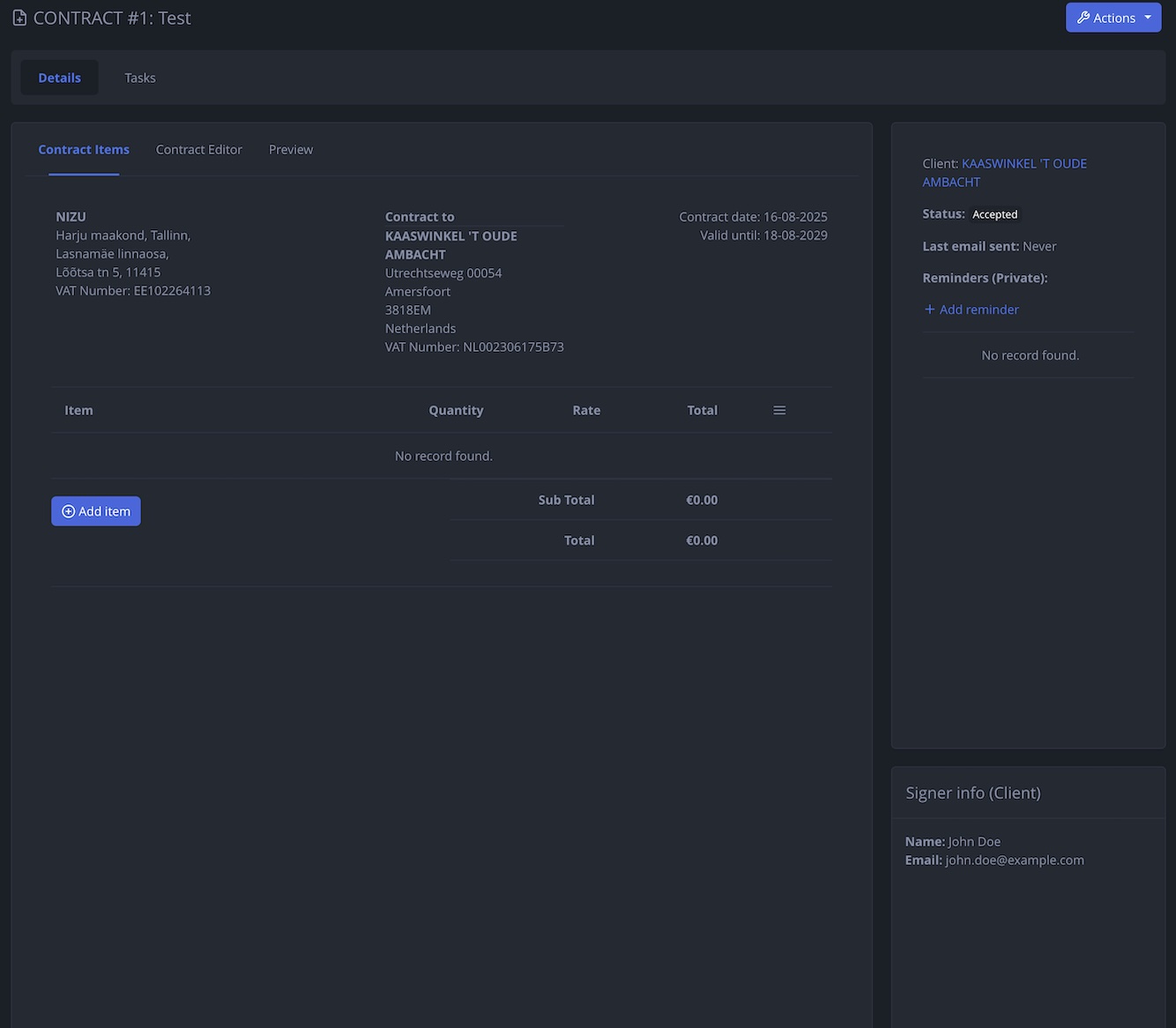The height and width of the screenshot is (1028, 1176).
Task: Click the plus circle icon on Add item
Action: (68, 510)
